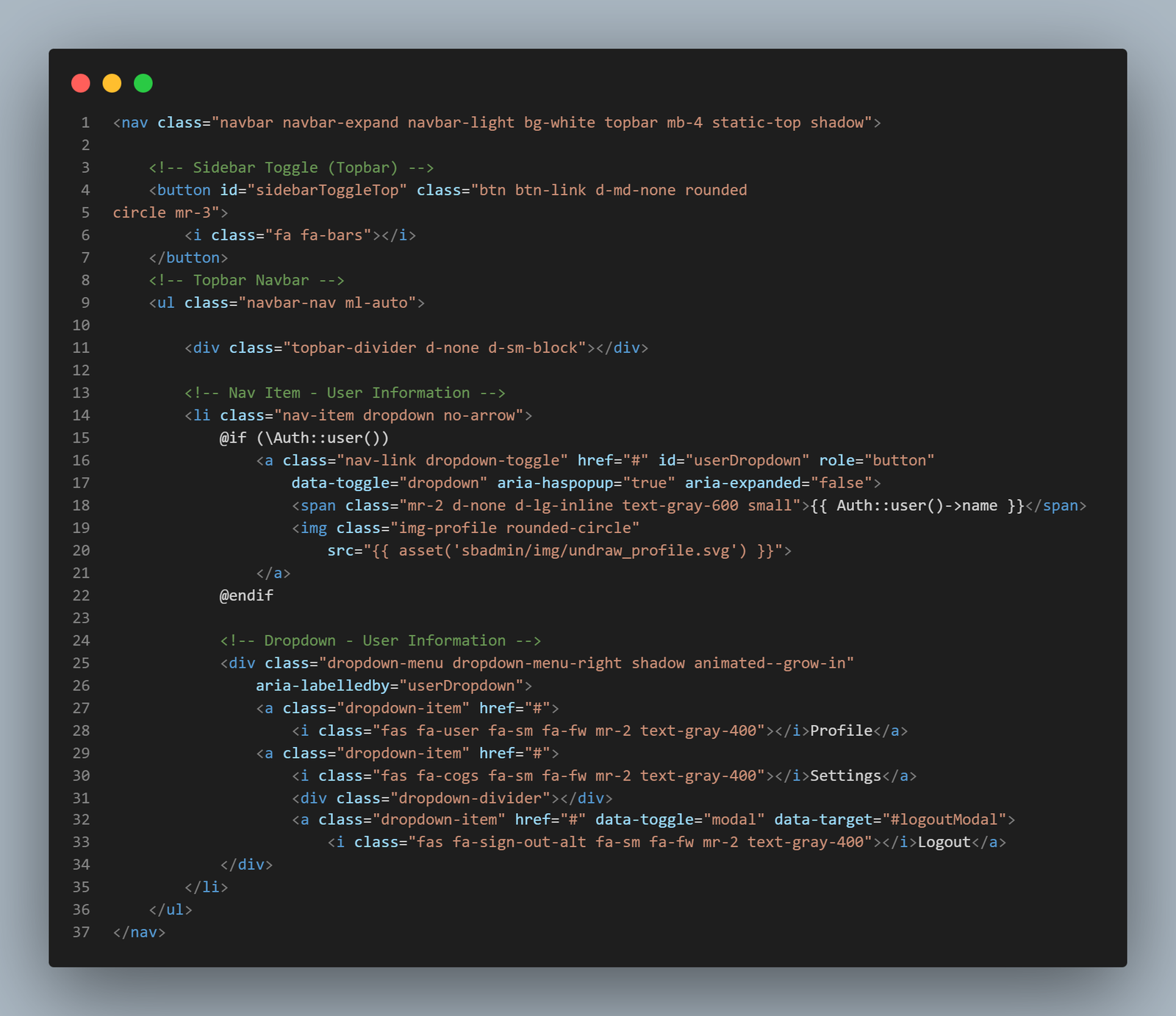Click the aria-labelledby="userDropdown" attribute
The width and height of the screenshot is (1176, 1016).
point(390,686)
